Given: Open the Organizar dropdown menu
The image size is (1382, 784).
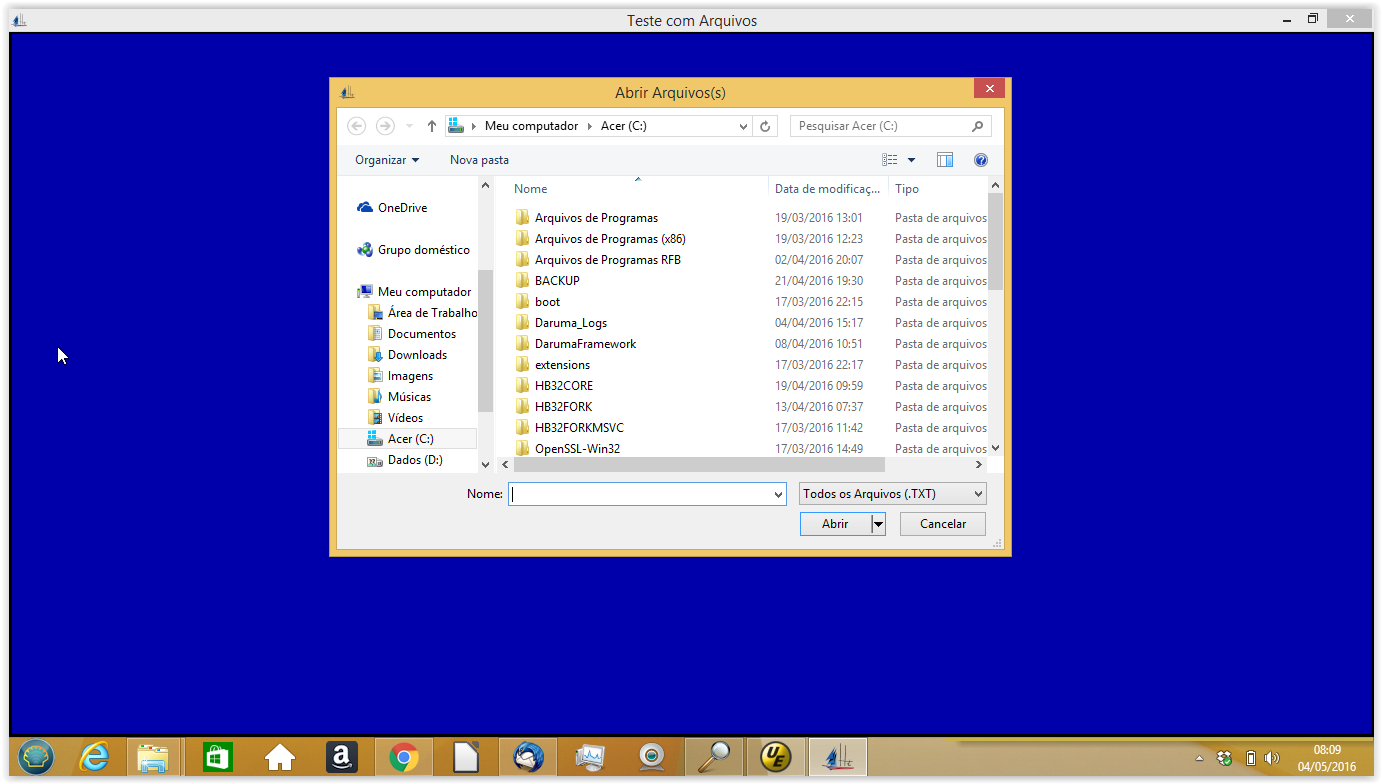Looking at the screenshot, I should click(387, 160).
